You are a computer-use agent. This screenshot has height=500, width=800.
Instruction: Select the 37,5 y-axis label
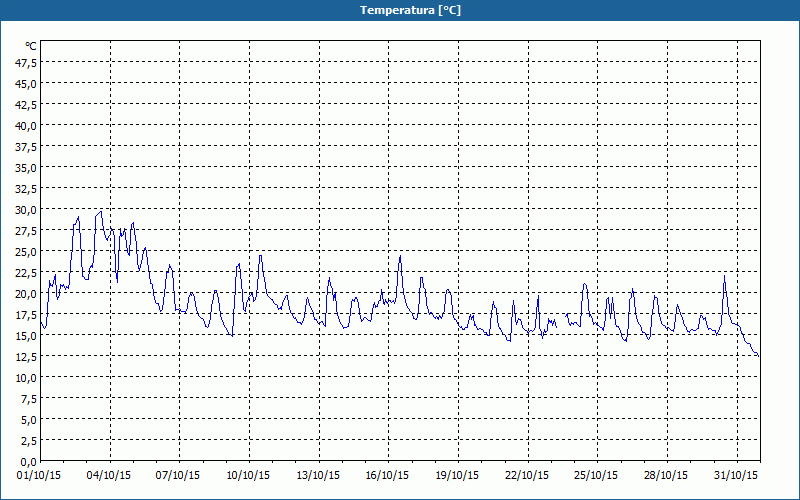point(27,147)
